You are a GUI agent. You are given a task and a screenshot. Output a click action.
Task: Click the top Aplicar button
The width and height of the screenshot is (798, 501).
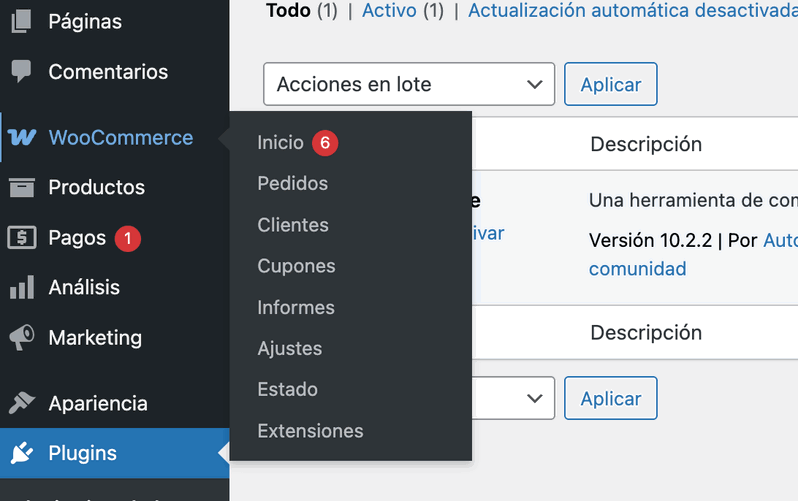[x=611, y=84]
